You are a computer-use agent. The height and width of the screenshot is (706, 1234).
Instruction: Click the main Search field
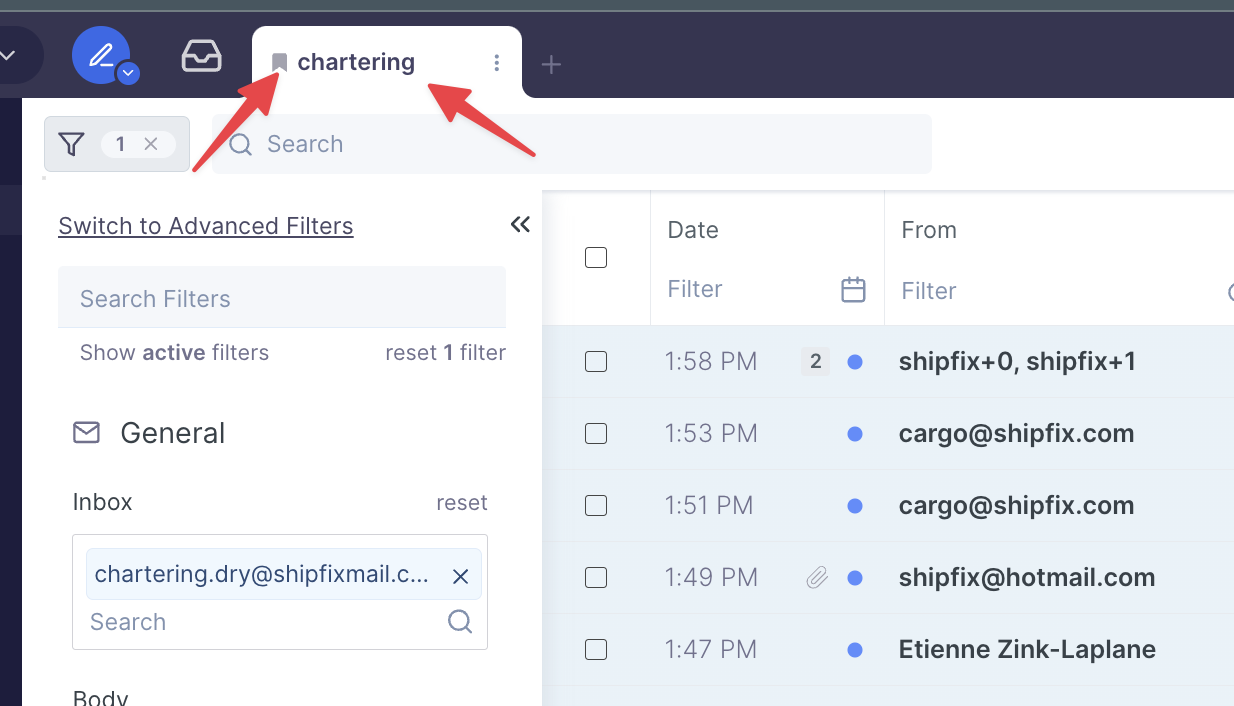(x=580, y=144)
